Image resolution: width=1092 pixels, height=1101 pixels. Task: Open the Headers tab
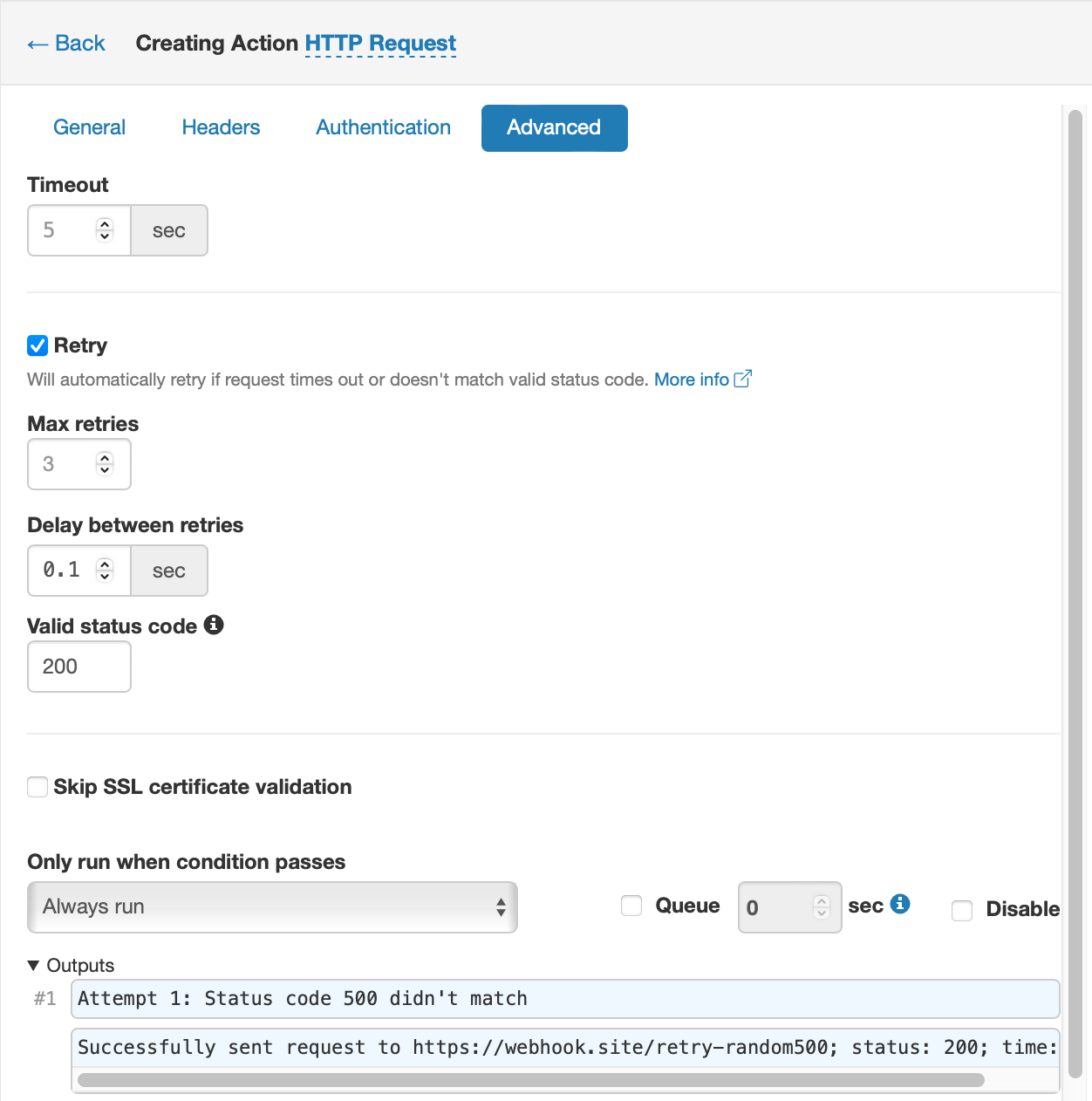coord(221,127)
